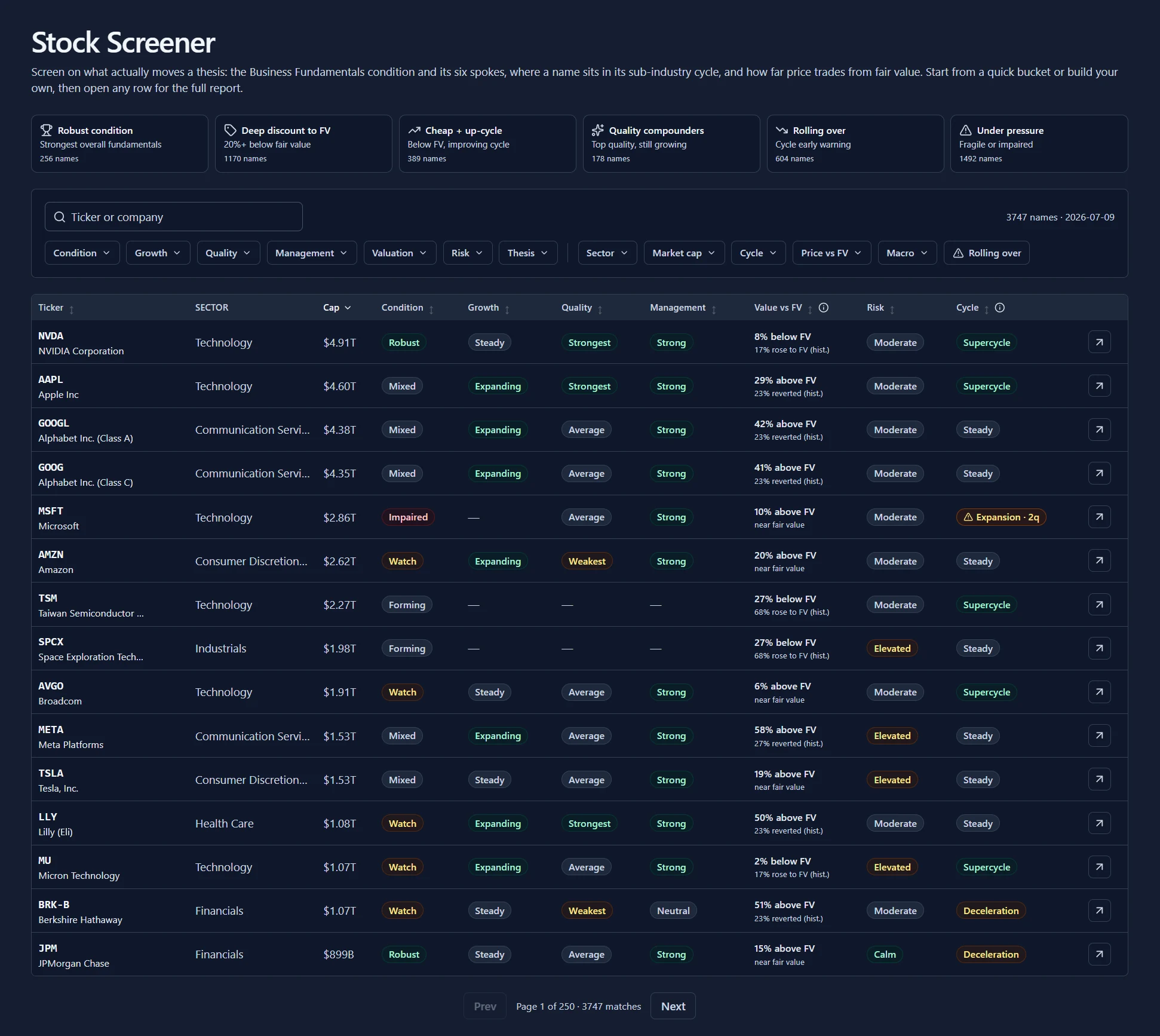Open META report arrow icon

click(1099, 735)
